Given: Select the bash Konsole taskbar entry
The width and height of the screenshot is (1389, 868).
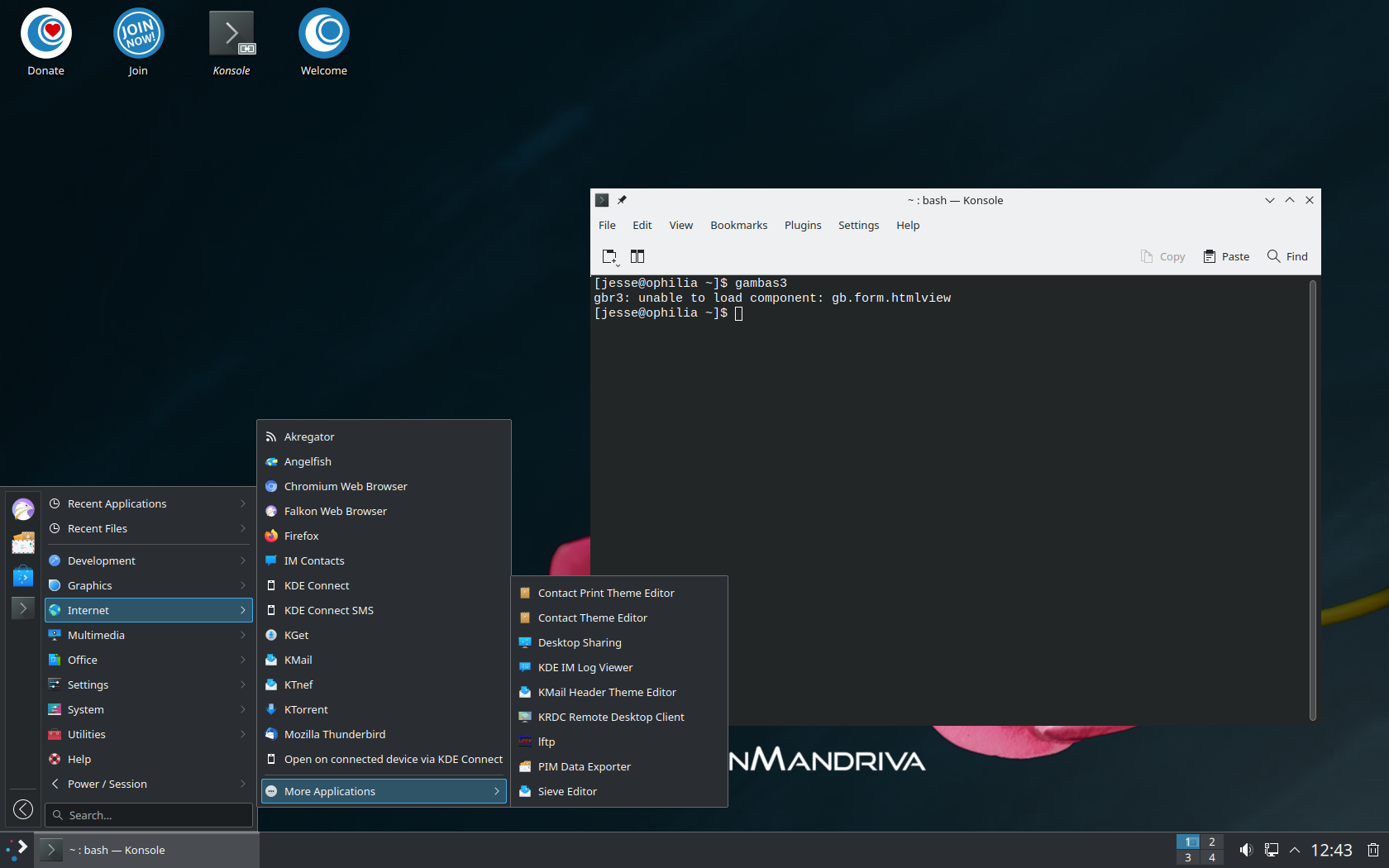Looking at the screenshot, I should (146, 850).
